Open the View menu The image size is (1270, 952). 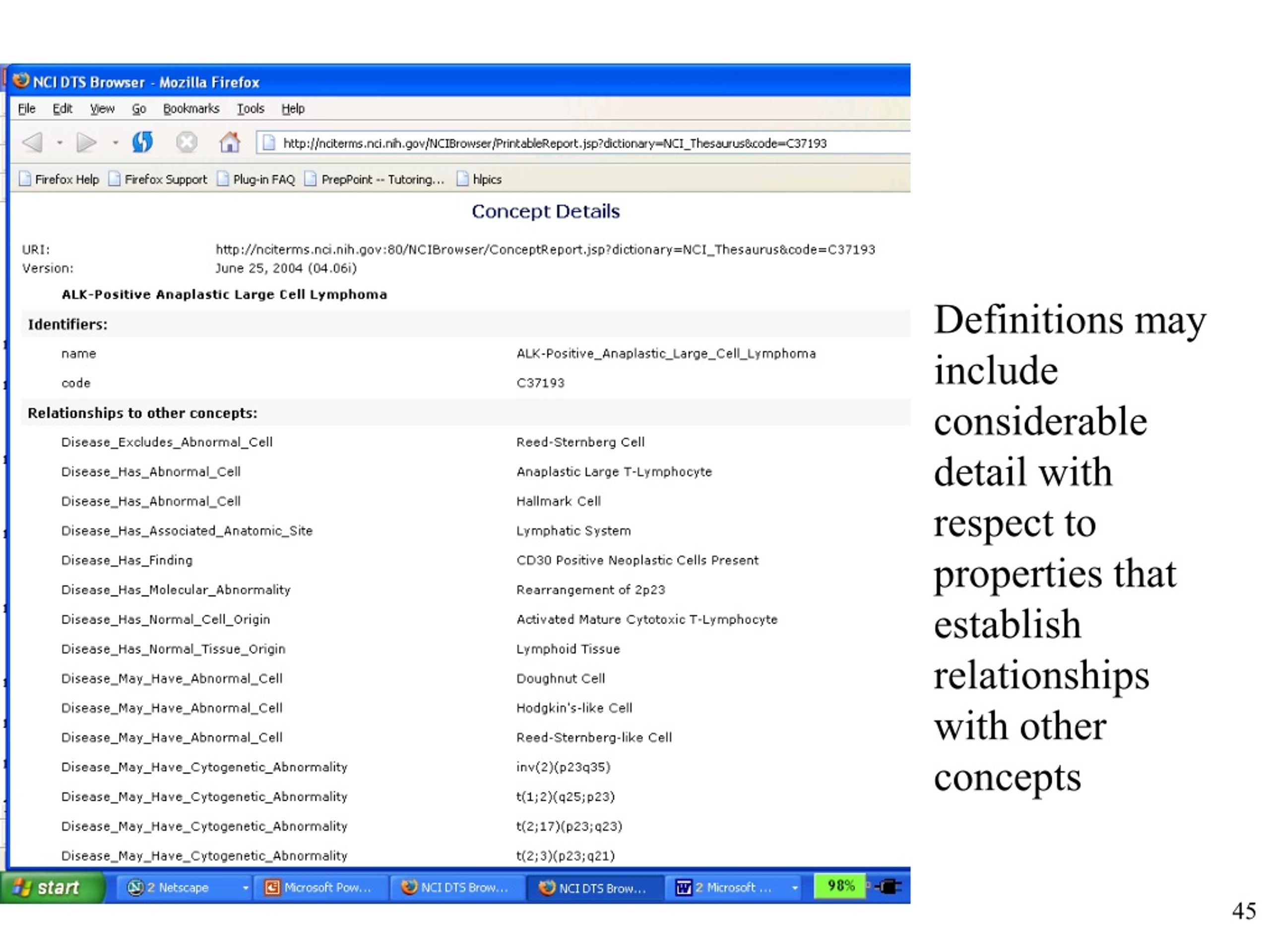(x=102, y=109)
